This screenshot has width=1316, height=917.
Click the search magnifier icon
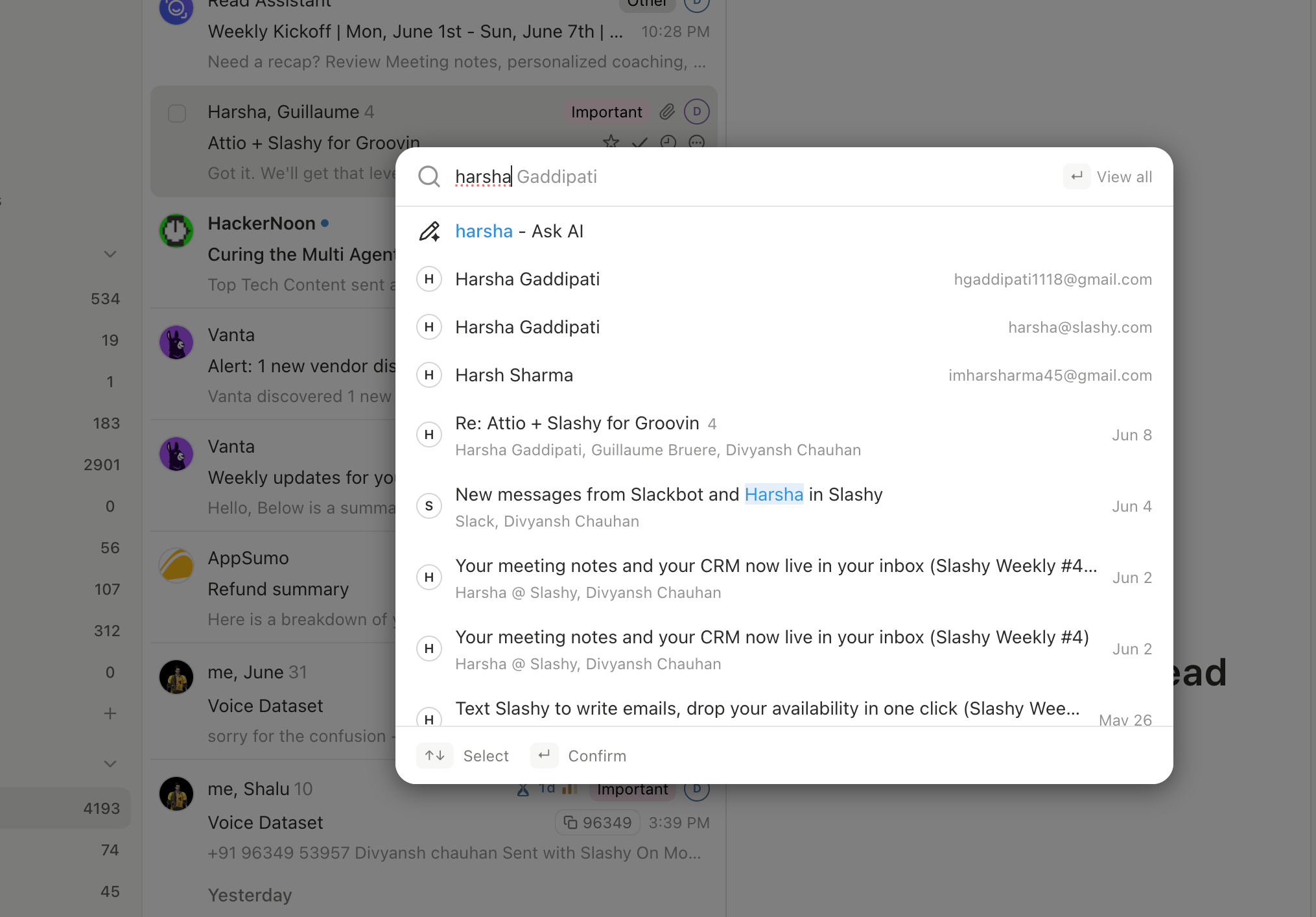[x=429, y=176]
